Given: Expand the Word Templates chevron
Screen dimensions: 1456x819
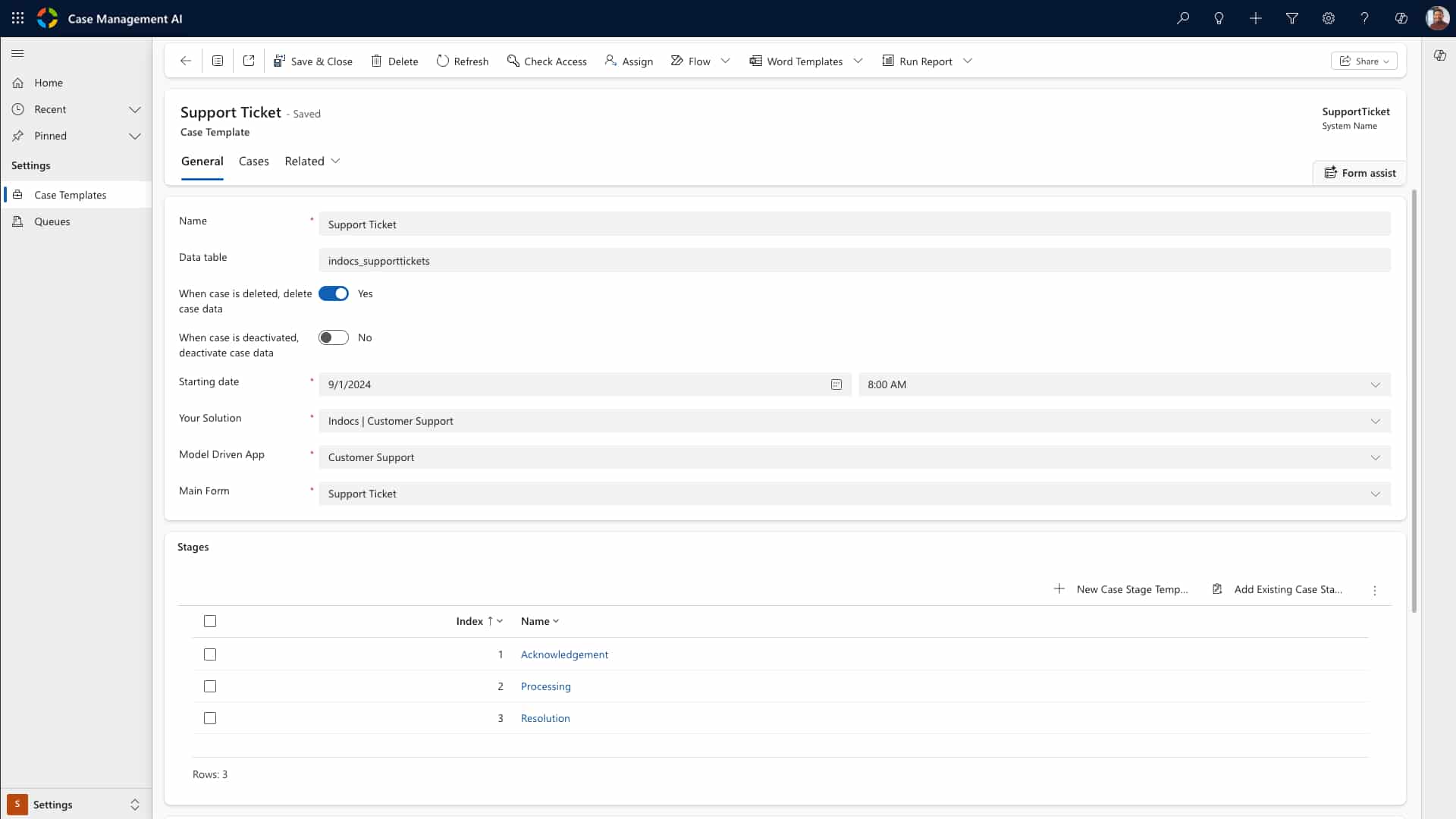Looking at the screenshot, I should [x=858, y=61].
